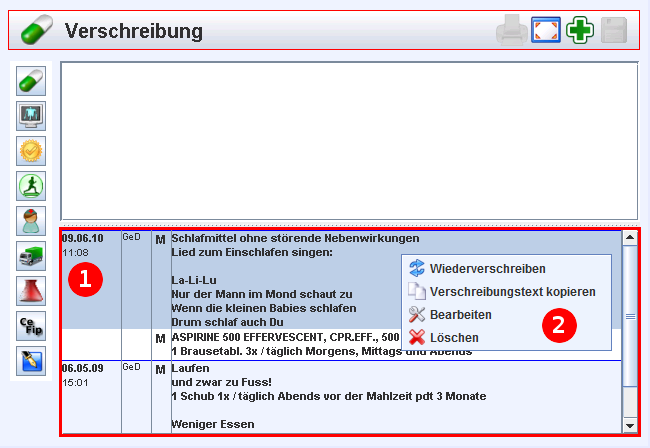Click Löschen in the context menu
Viewport: 650px width, 448px height.
coord(454,337)
